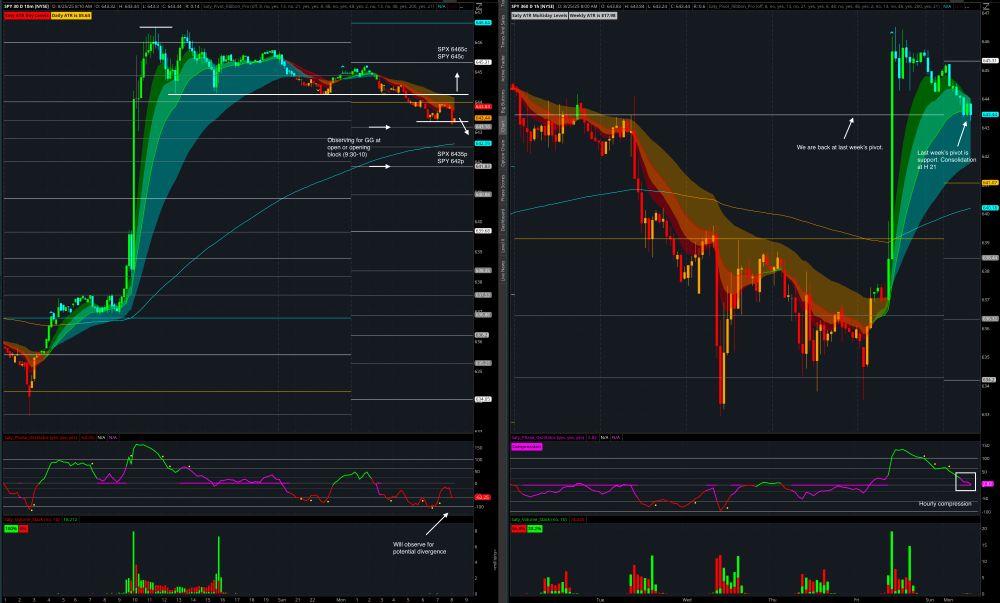Image resolution: width=1000 pixels, height=603 pixels.
Task: Click the cyan 642.59 price bubble
Action: [x=483, y=143]
